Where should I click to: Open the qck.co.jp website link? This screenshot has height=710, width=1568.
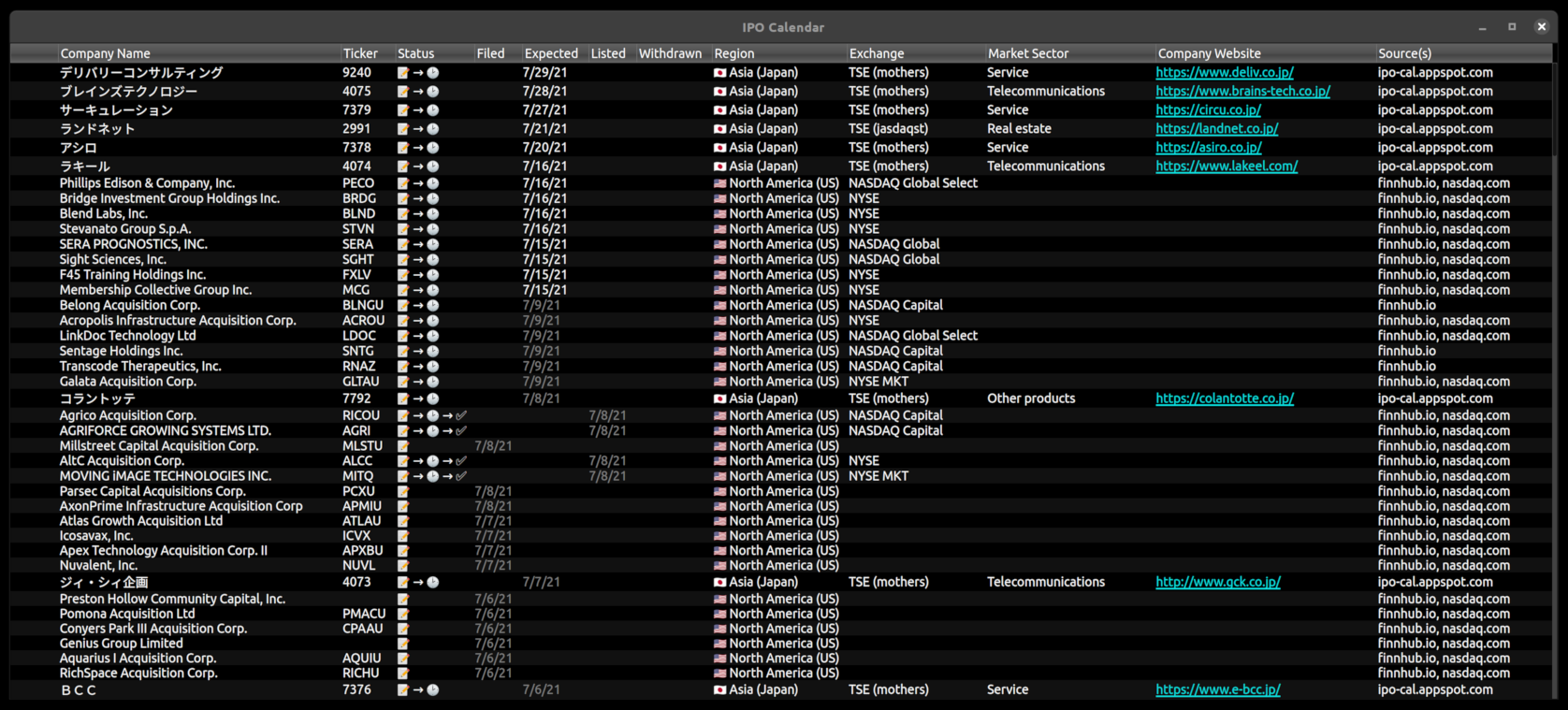click(1217, 582)
